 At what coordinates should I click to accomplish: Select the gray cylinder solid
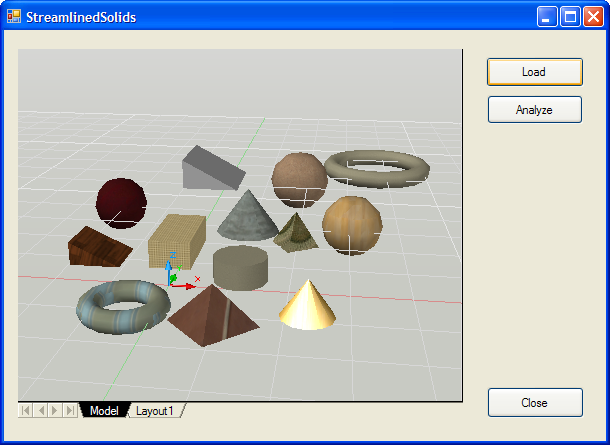click(240, 268)
